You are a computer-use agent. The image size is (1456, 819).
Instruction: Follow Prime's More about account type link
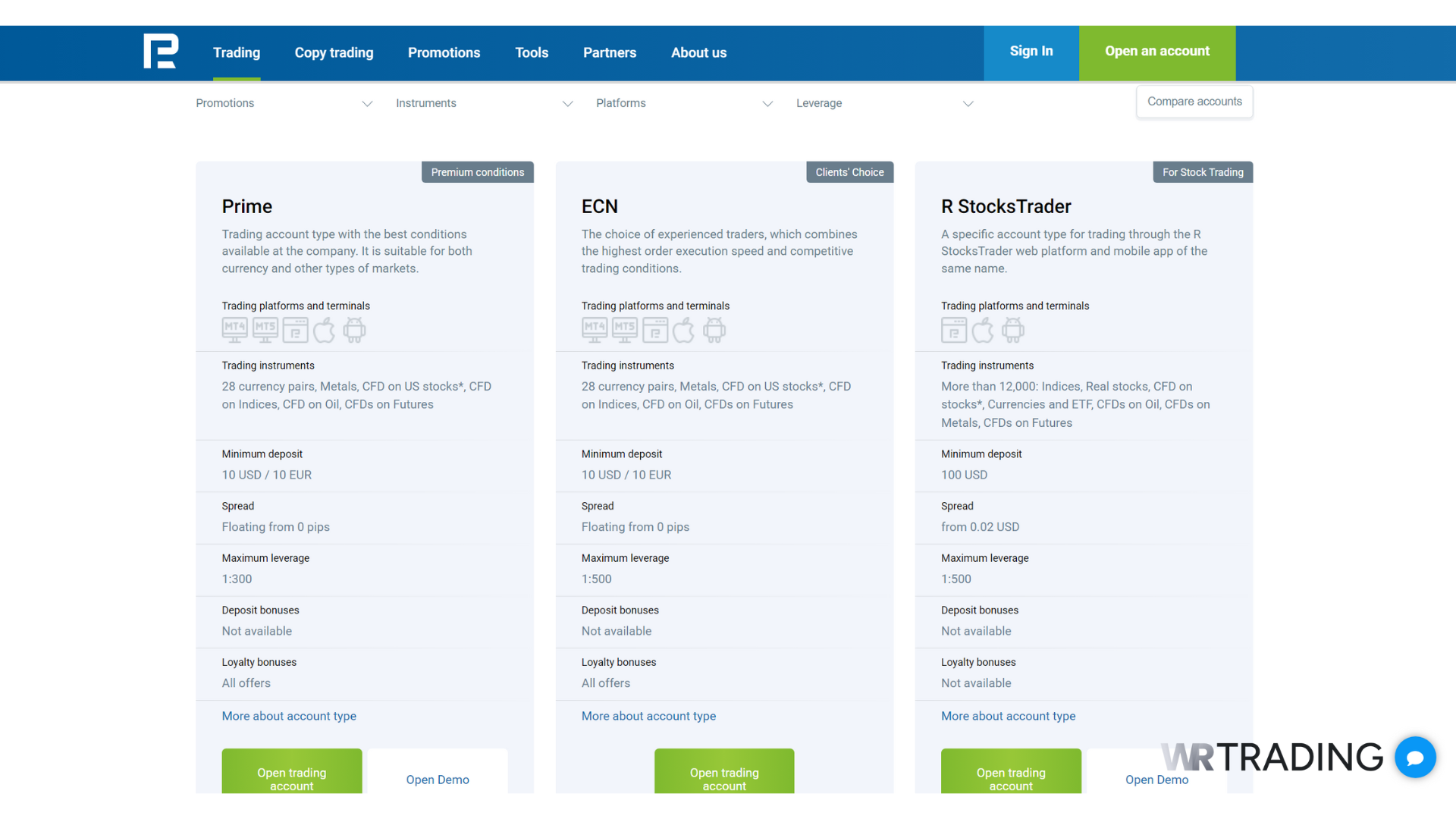point(289,716)
